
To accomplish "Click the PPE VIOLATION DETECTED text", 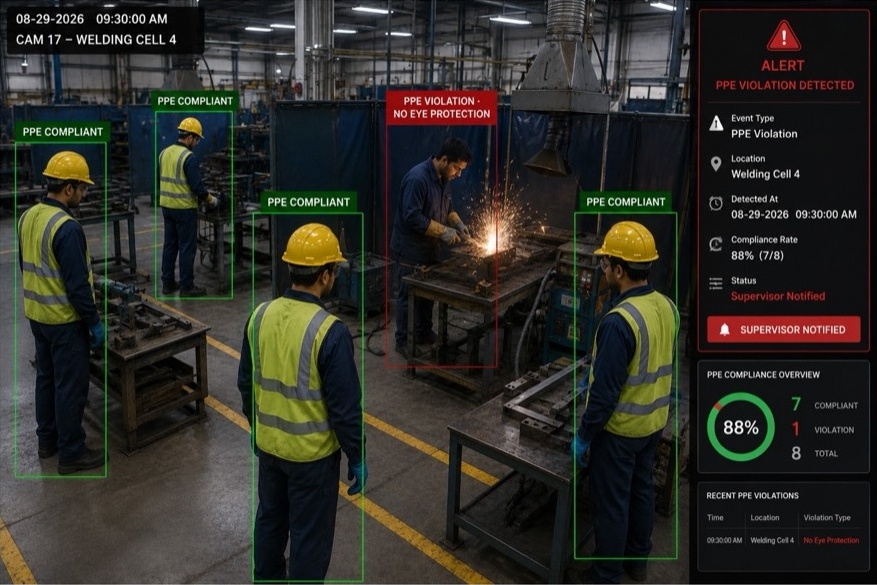I will pyautogui.click(x=785, y=85).
